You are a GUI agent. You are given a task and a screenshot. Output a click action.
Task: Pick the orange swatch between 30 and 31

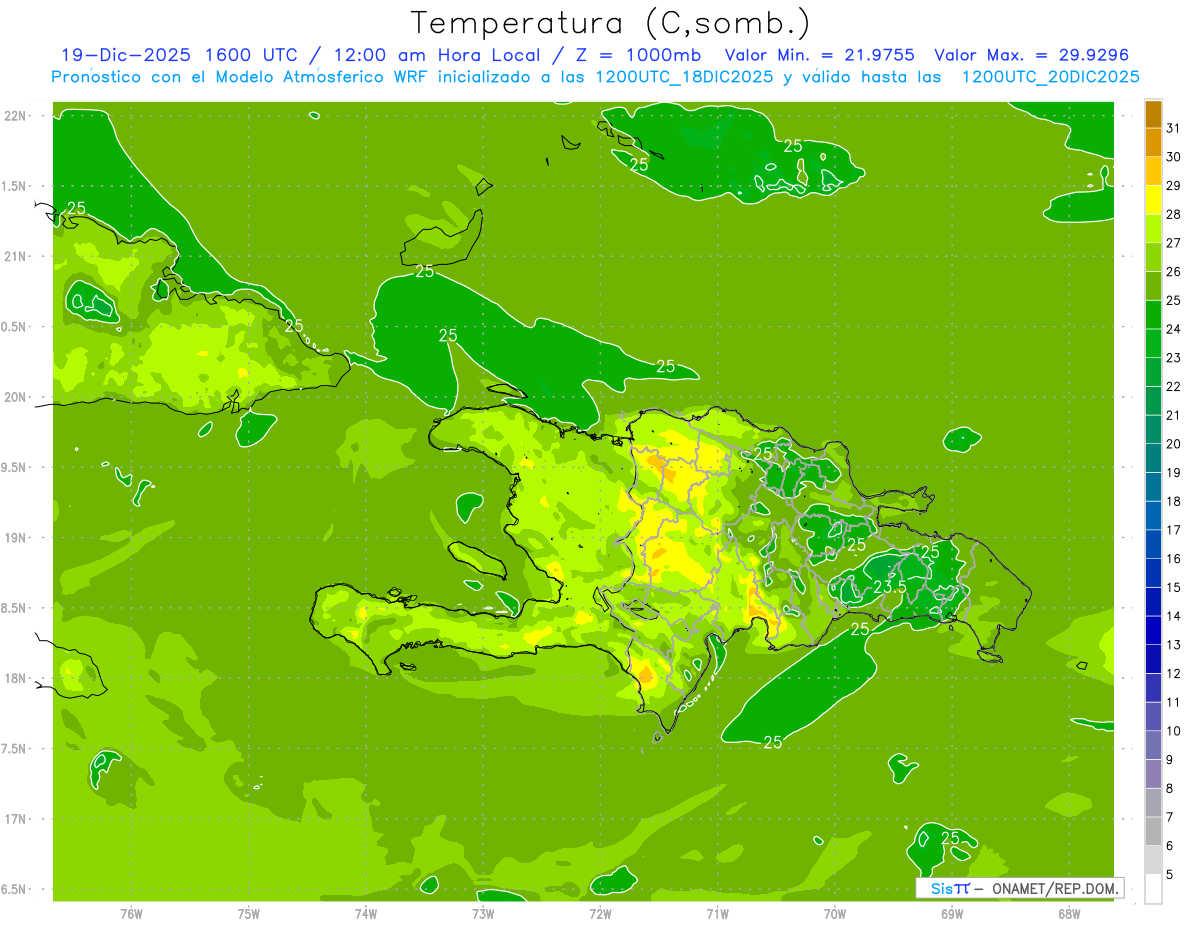[1153, 143]
